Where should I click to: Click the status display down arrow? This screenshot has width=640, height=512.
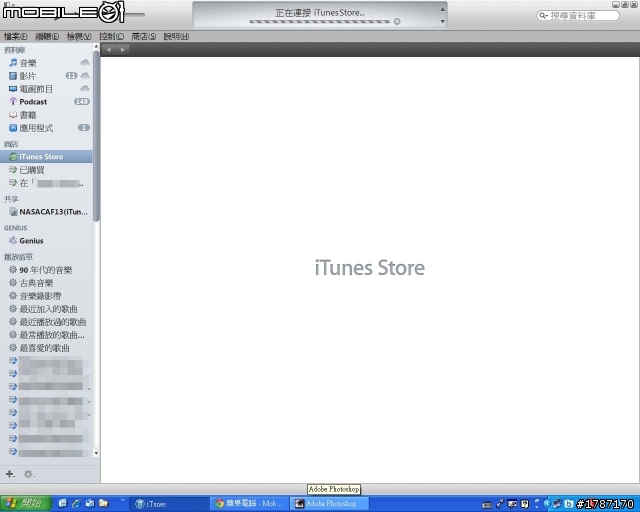[442, 21]
